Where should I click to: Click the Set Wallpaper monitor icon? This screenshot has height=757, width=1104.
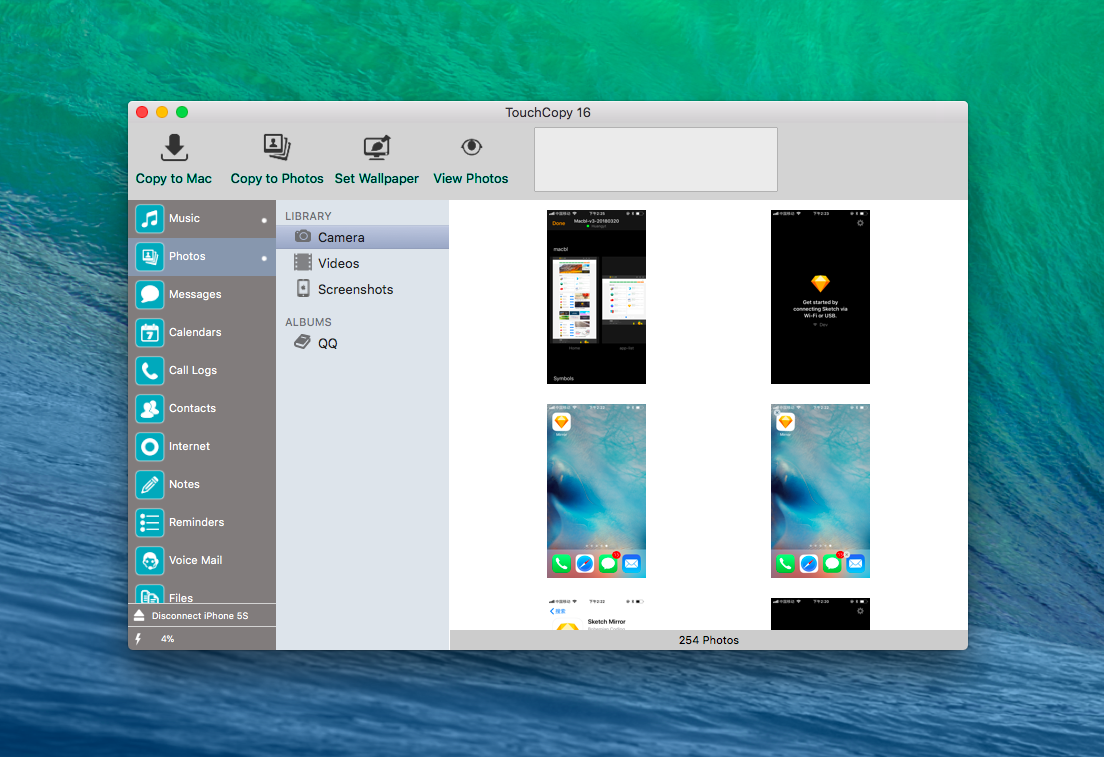point(377,147)
